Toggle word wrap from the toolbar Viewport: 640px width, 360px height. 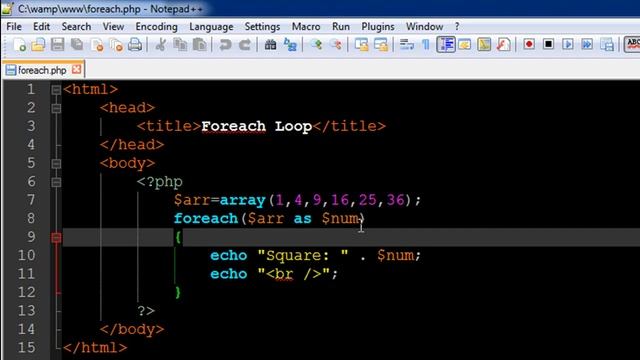pos(406,44)
